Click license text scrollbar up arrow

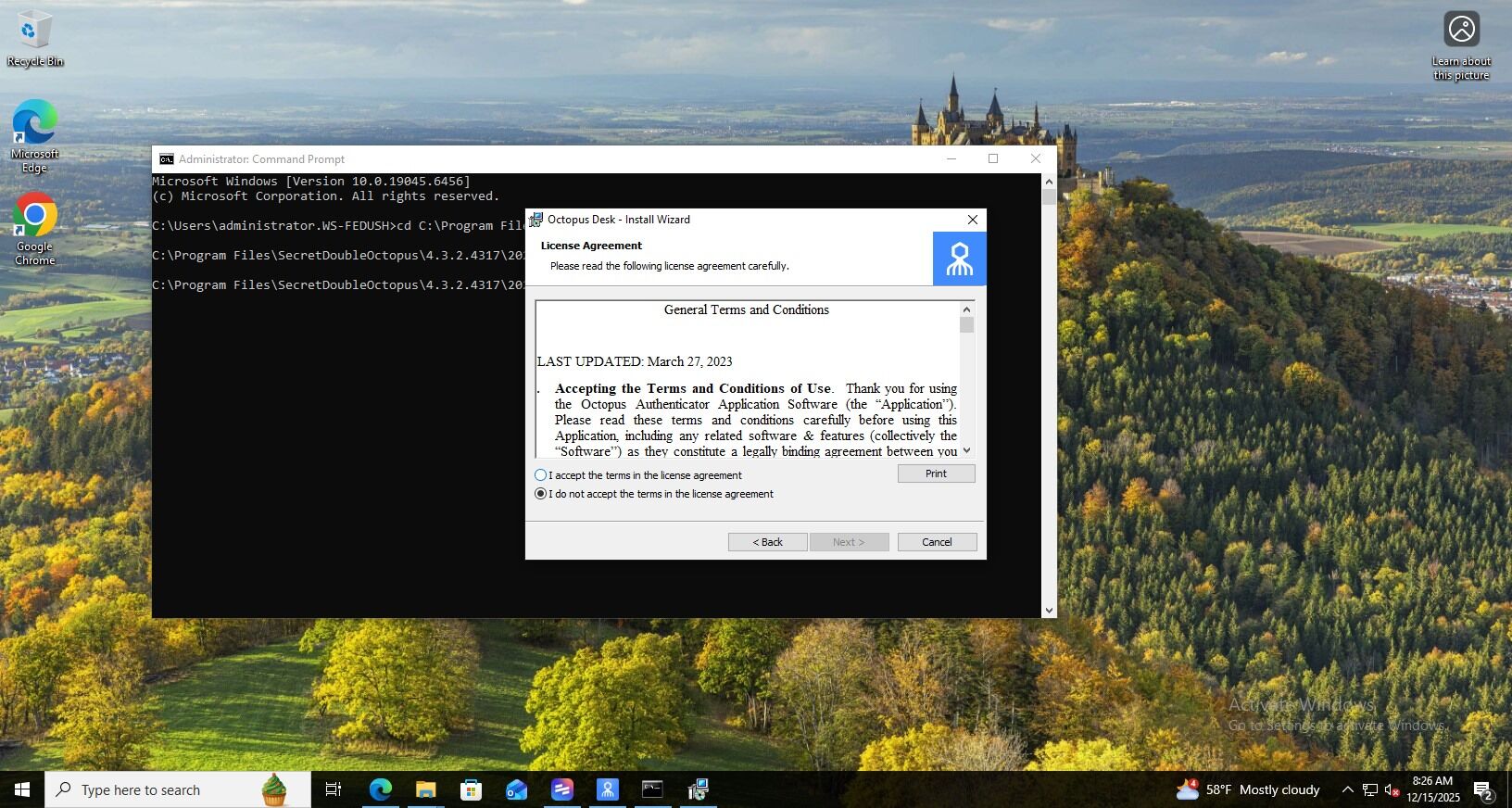(966, 309)
